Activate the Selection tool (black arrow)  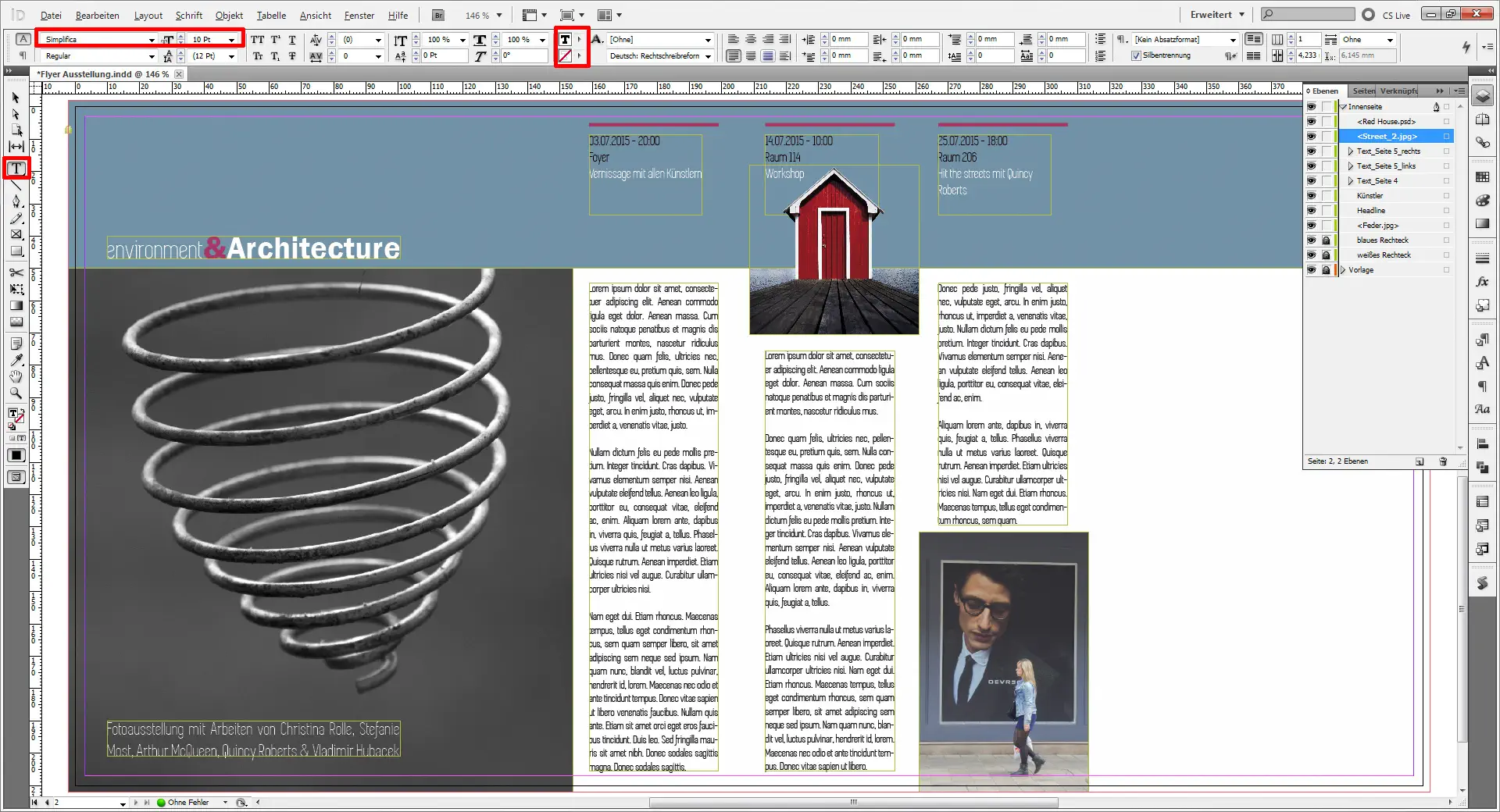click(x=14, y=98)
